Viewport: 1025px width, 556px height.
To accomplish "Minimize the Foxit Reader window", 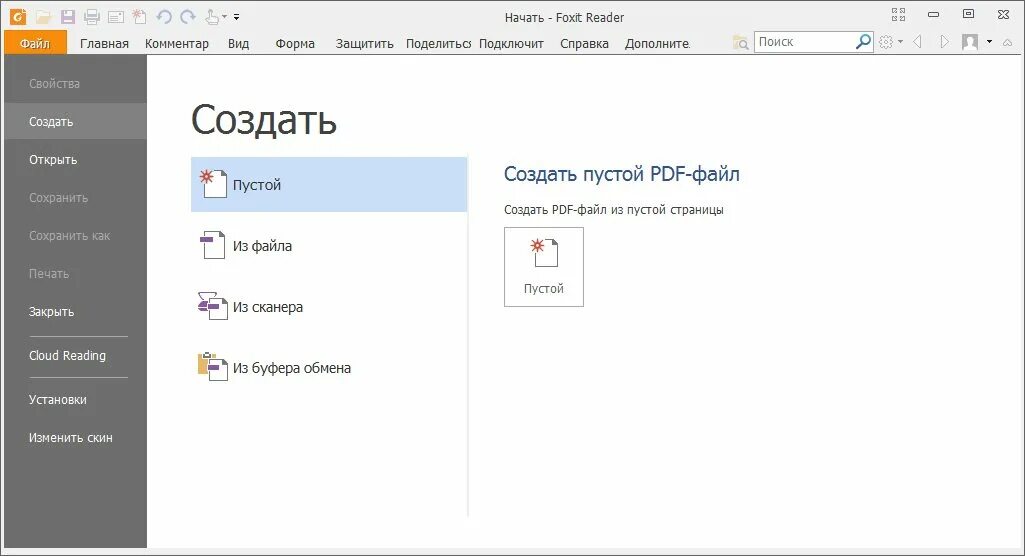I will (933, 14).
